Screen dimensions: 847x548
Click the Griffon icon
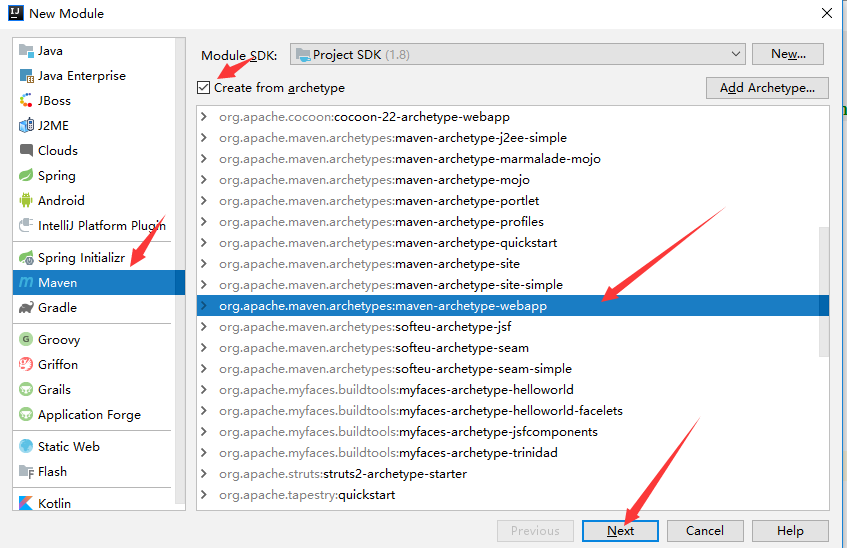[26, 365]
